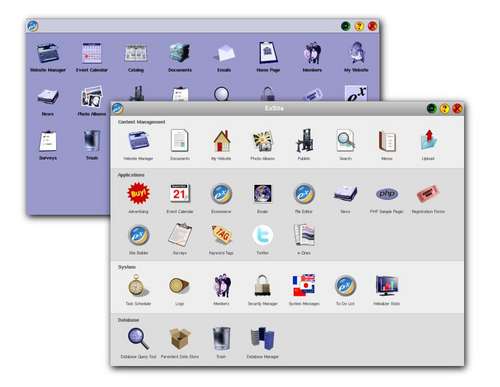The width and height of the screenshot is (500, 387).
Task: Click the Content Management section heading
Action: pyautogui.click(x=142, y=122)
